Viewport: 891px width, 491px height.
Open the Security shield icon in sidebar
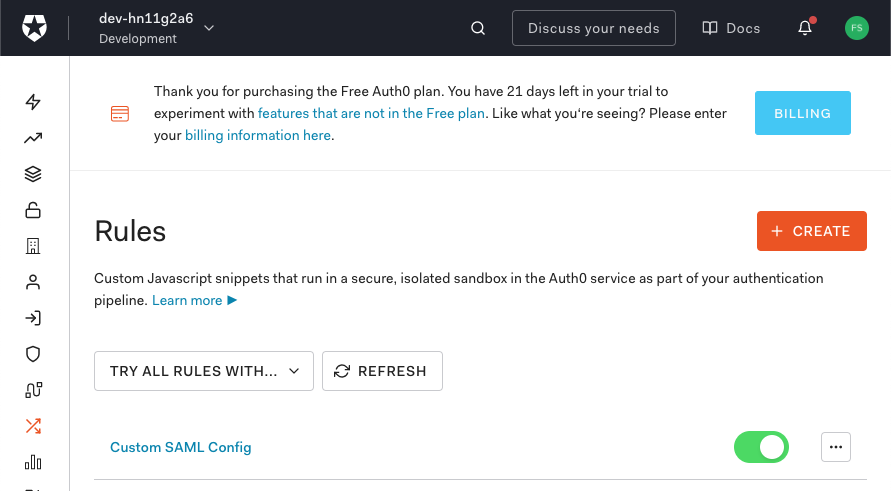click(x=33, y=354)
